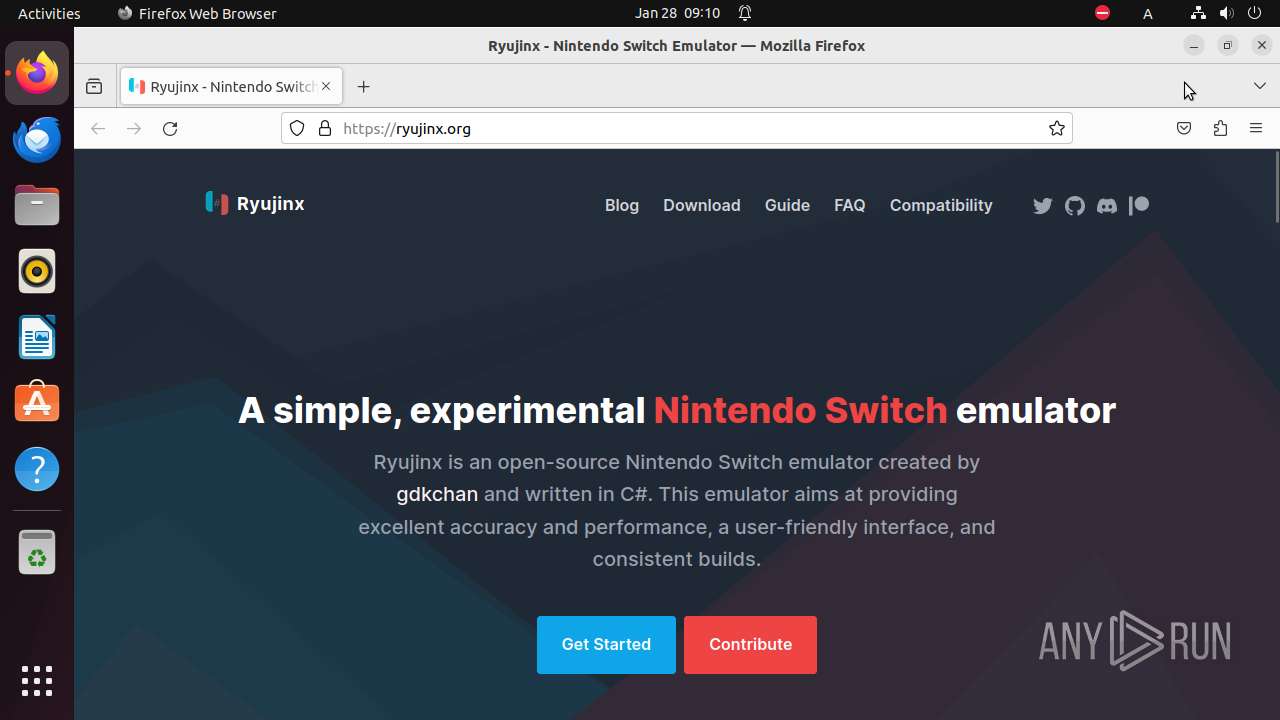Open Firefox extensions menu
The width and height of the screenshot is (1280, 720).
coord(1220,128)
